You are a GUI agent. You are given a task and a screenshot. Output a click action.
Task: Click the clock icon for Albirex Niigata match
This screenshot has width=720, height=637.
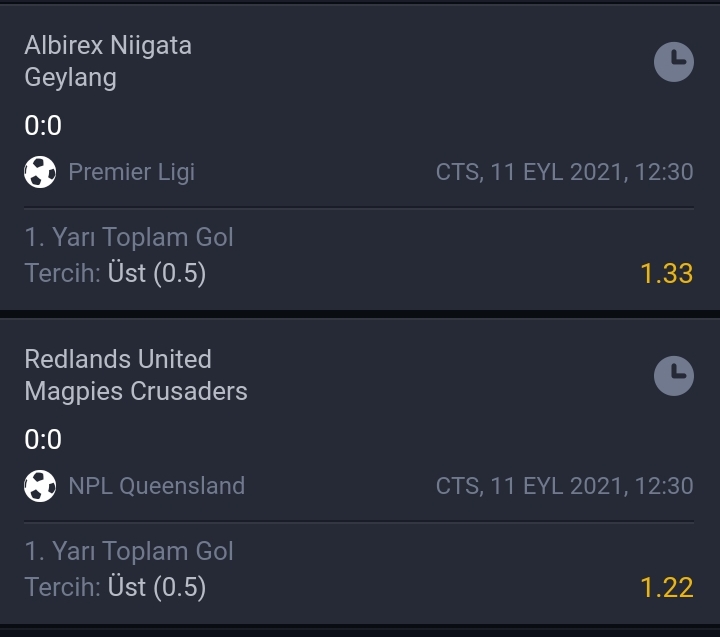tap(674, 62)
